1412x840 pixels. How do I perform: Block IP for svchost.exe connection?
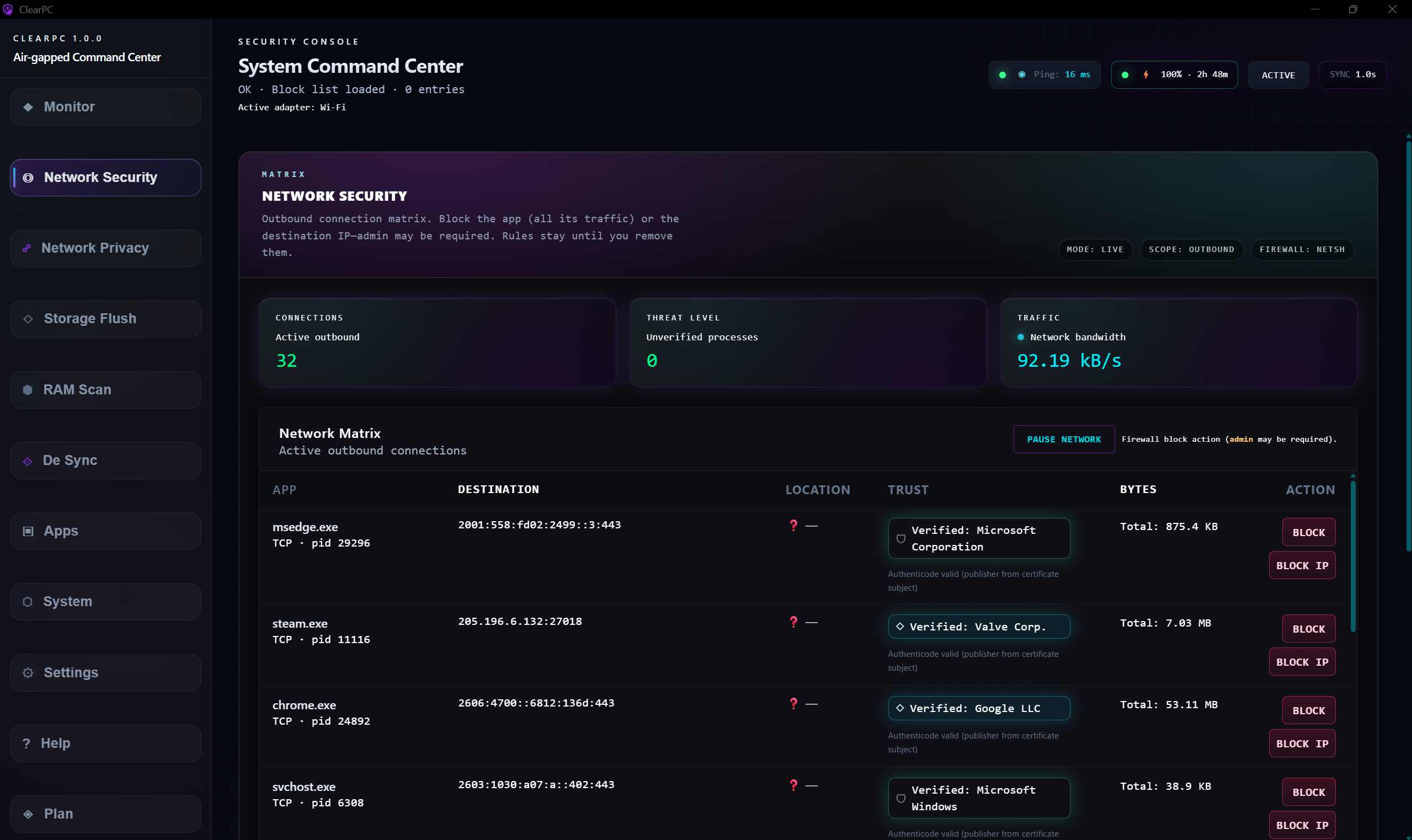1302,825
